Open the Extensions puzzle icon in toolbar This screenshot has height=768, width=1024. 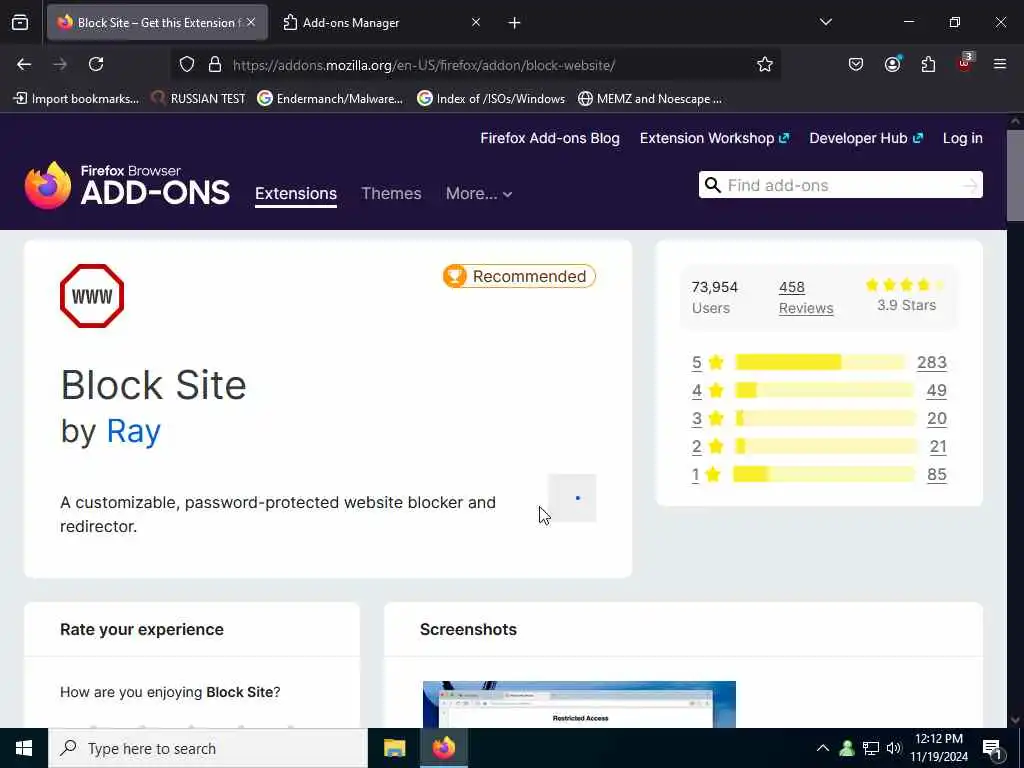[928, 65]
